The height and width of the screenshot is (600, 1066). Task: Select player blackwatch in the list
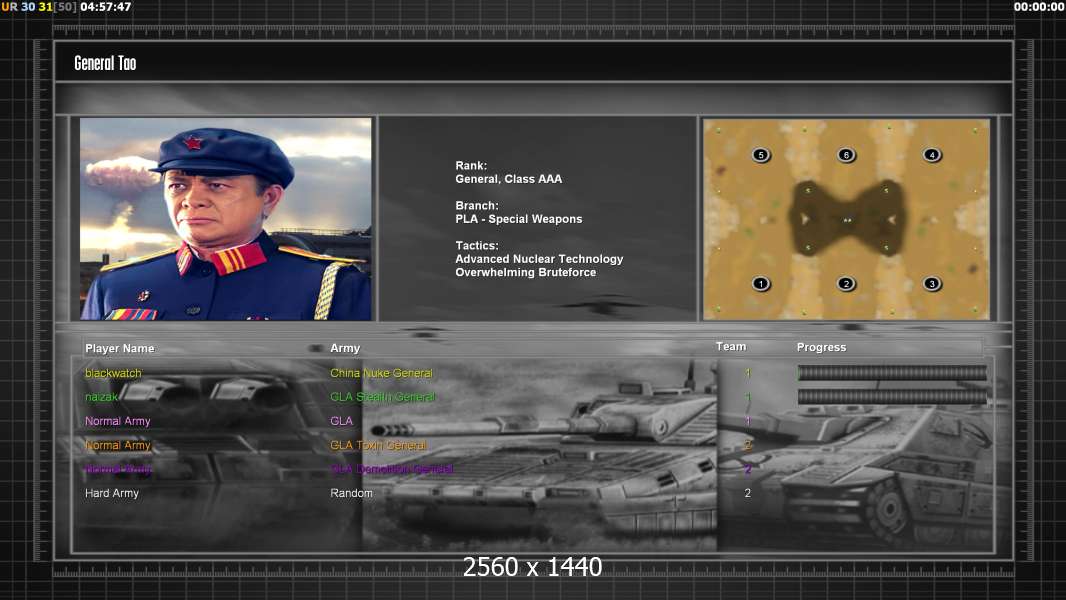click(x=113, y=373)
